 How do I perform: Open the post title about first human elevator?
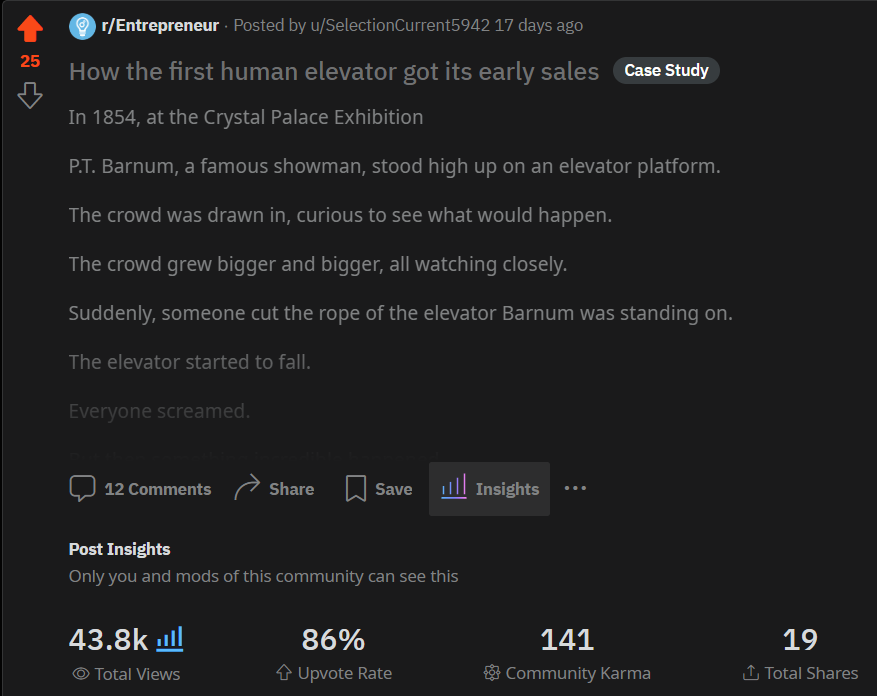(x=334, y=71)
